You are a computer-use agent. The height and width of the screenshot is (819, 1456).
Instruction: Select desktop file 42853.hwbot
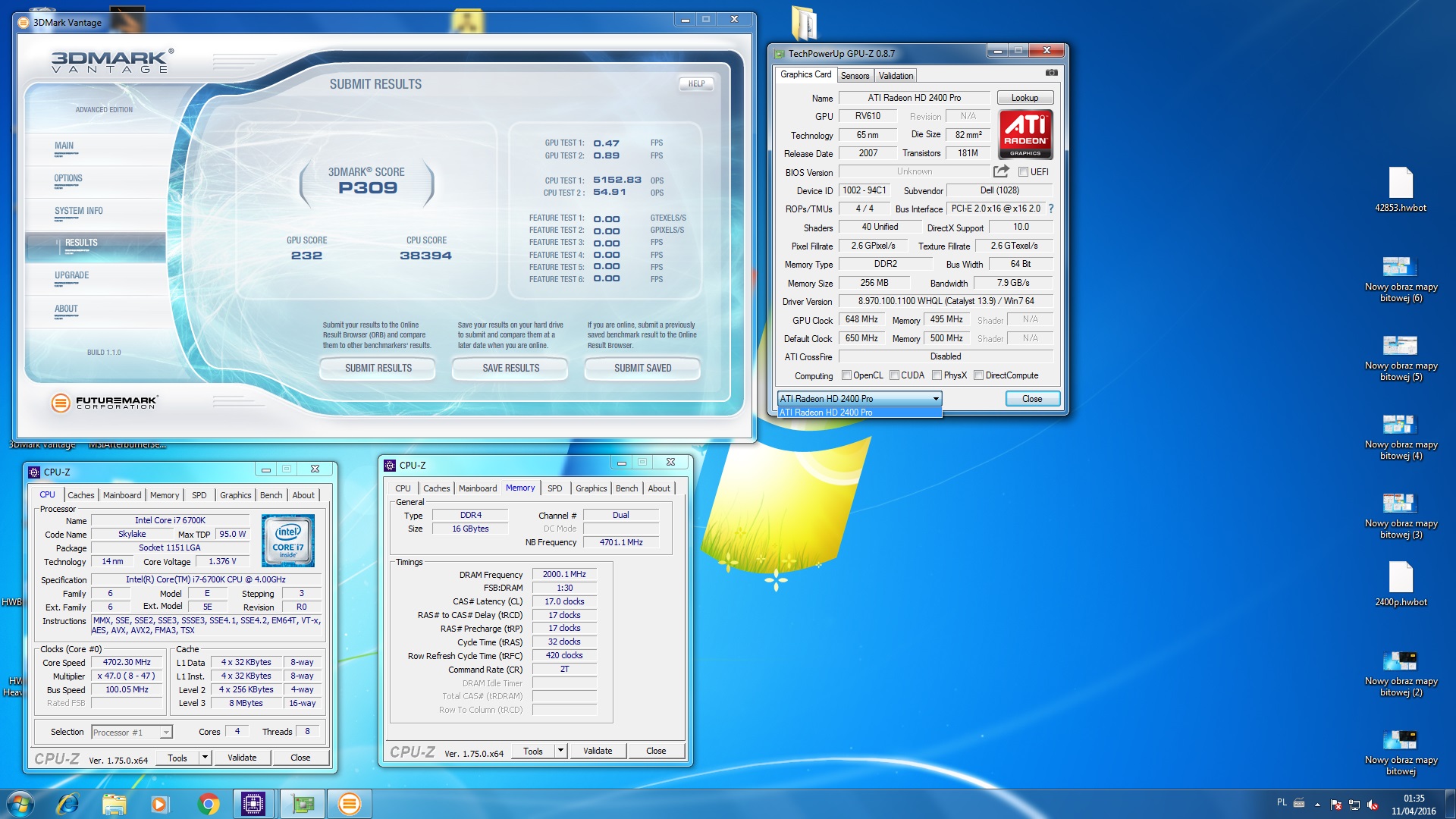click(x=1401, y=190)
